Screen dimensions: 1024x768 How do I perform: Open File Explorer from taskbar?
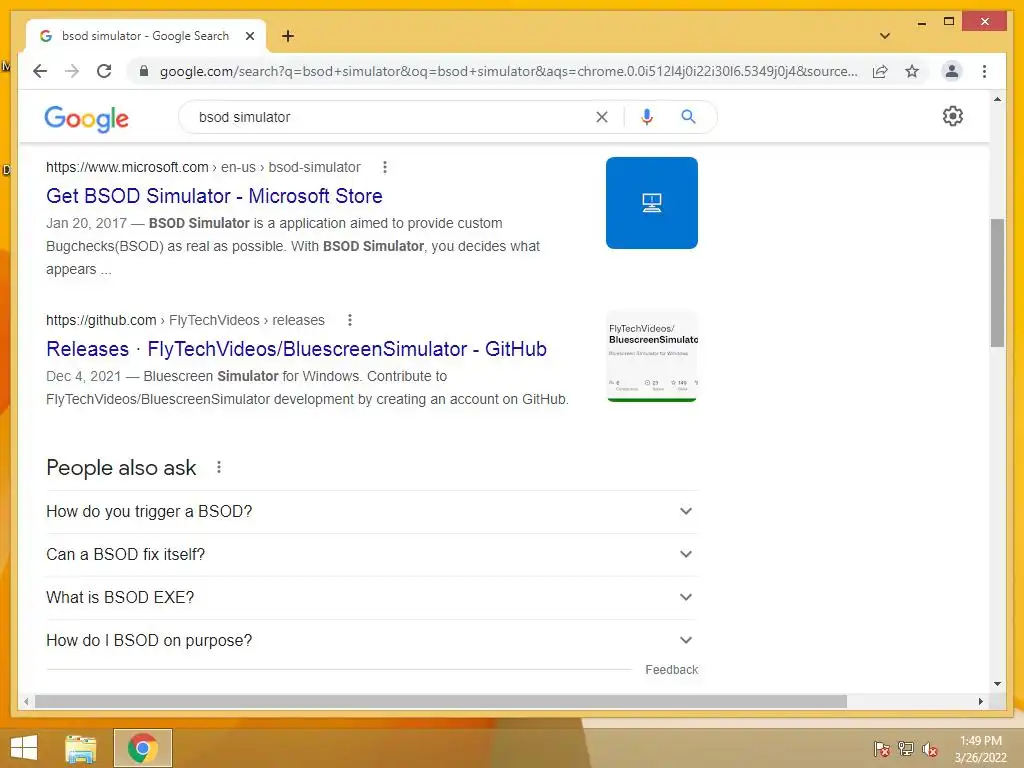click(81, 748)
